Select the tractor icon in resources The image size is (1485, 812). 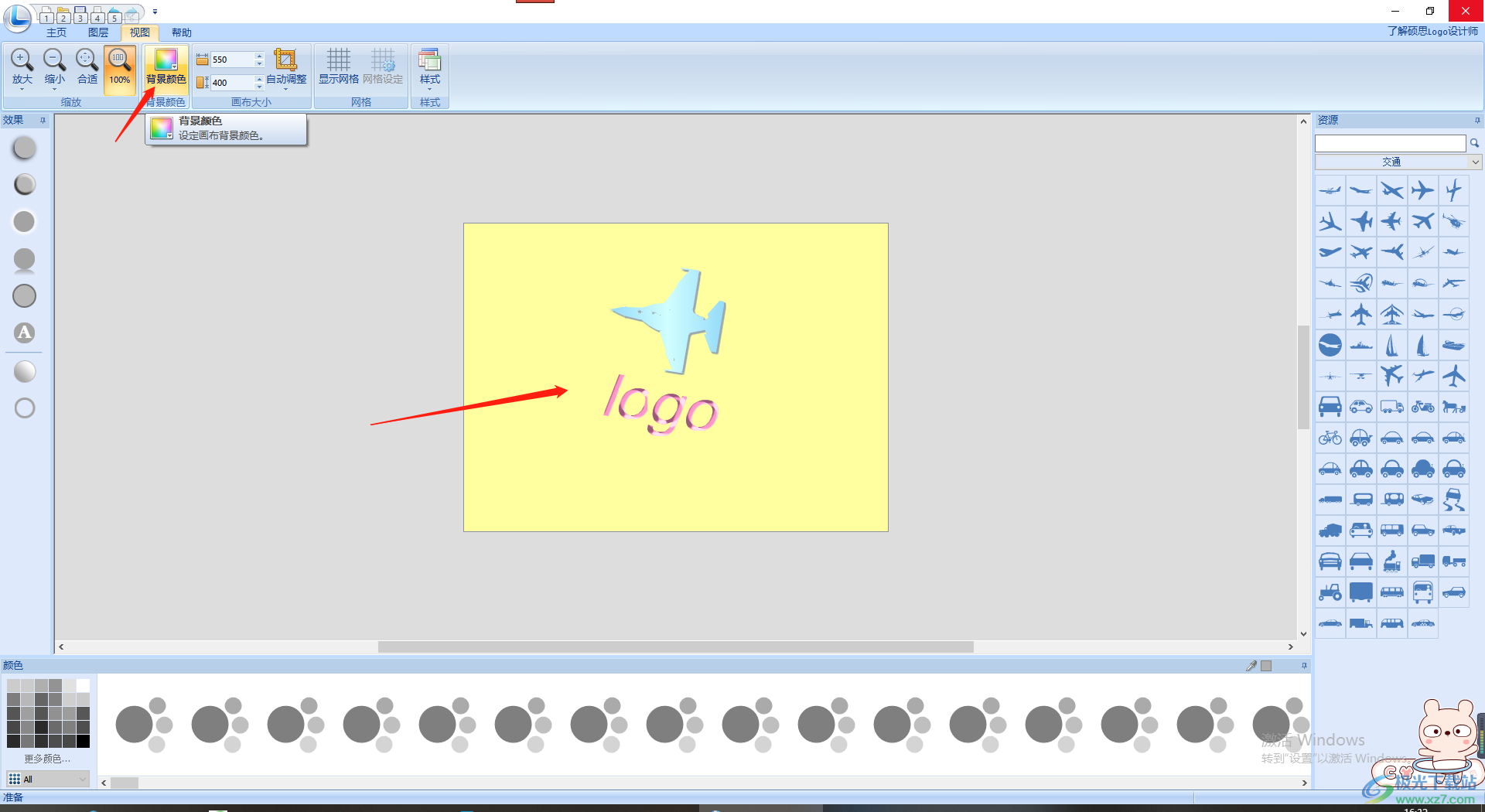1330,592
